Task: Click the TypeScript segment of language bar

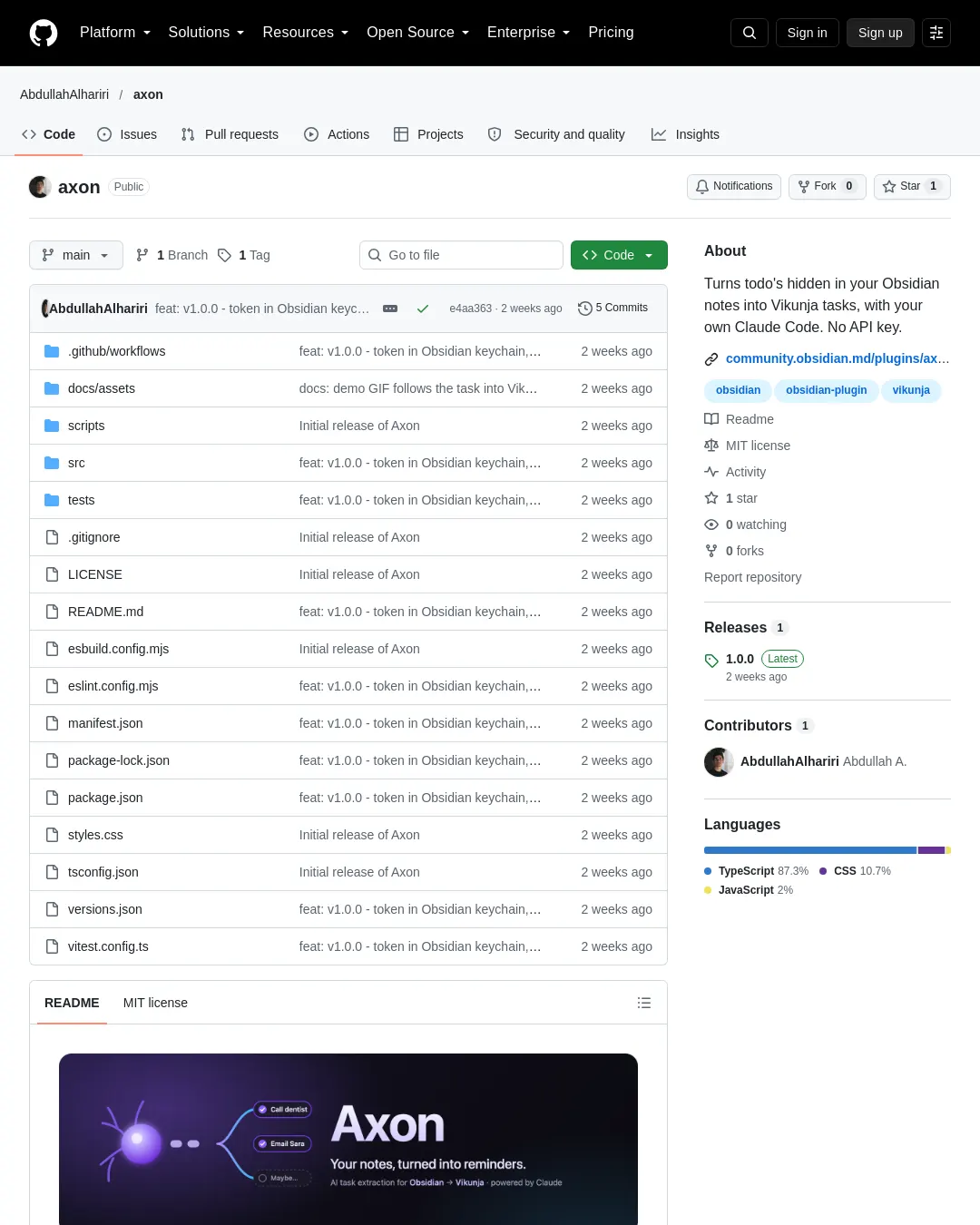Action: pyautogui.click(x=810, y=850)
